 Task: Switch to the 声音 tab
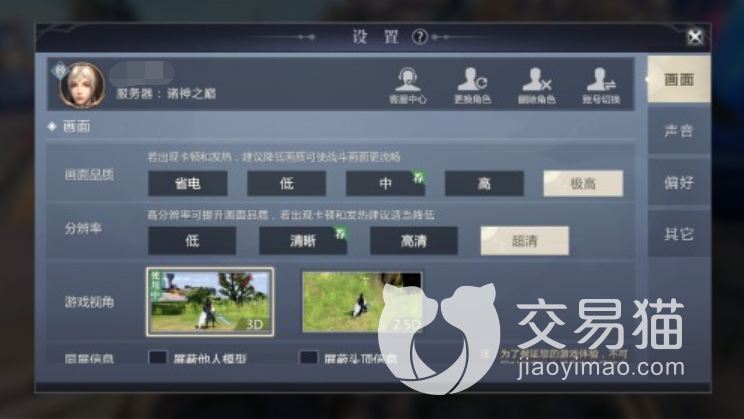tap(679, 130)
